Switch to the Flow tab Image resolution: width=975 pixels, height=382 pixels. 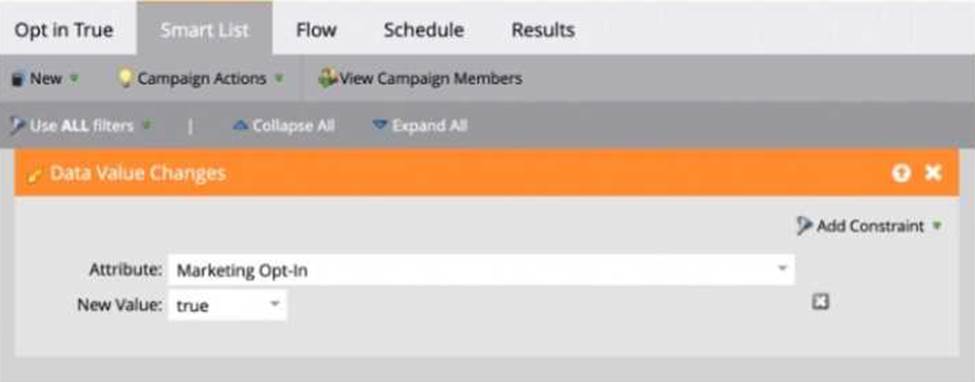pyautogui.click(x=316, y=30)
